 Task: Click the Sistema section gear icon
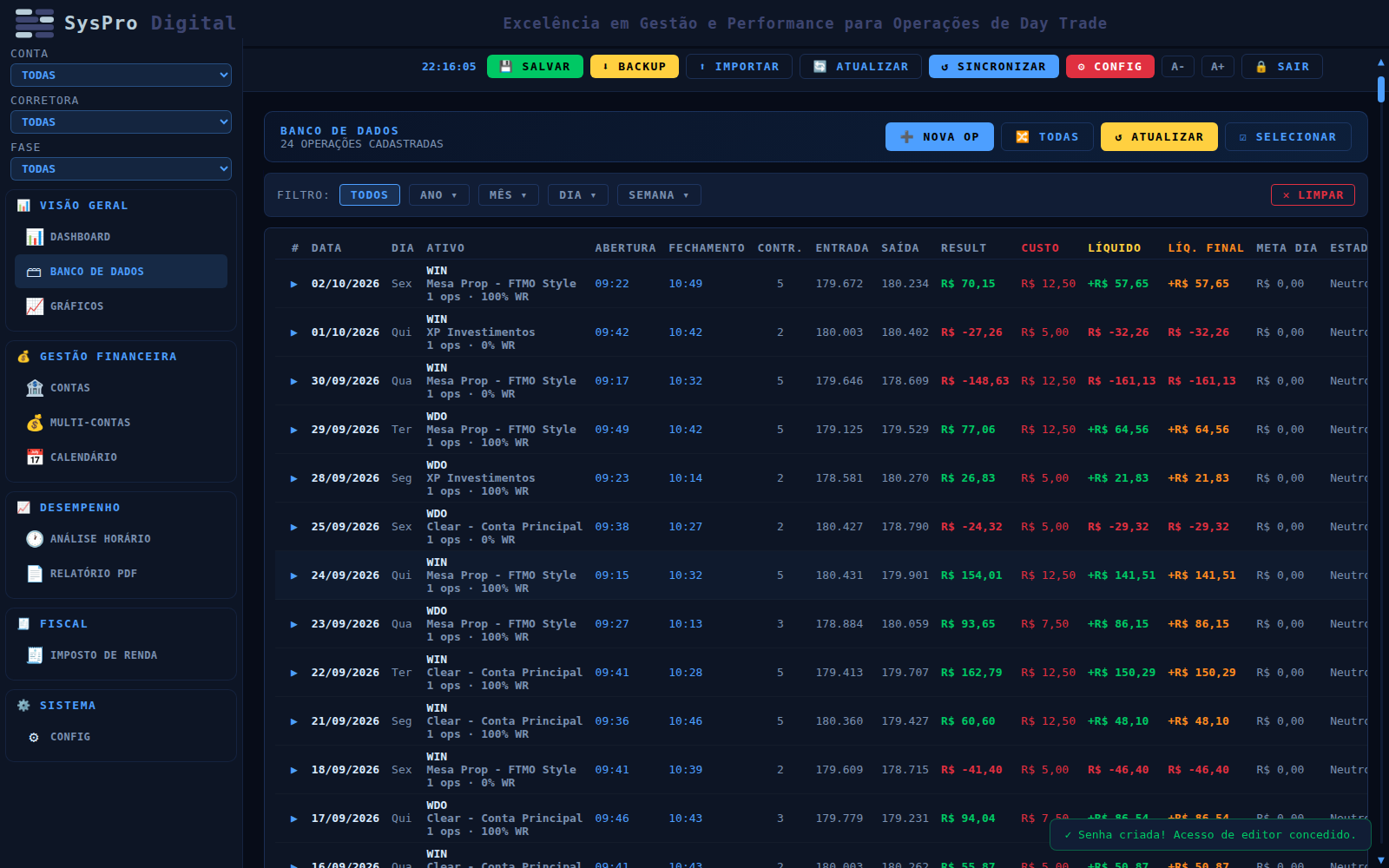pyautogui.click(x=23, y=706)
